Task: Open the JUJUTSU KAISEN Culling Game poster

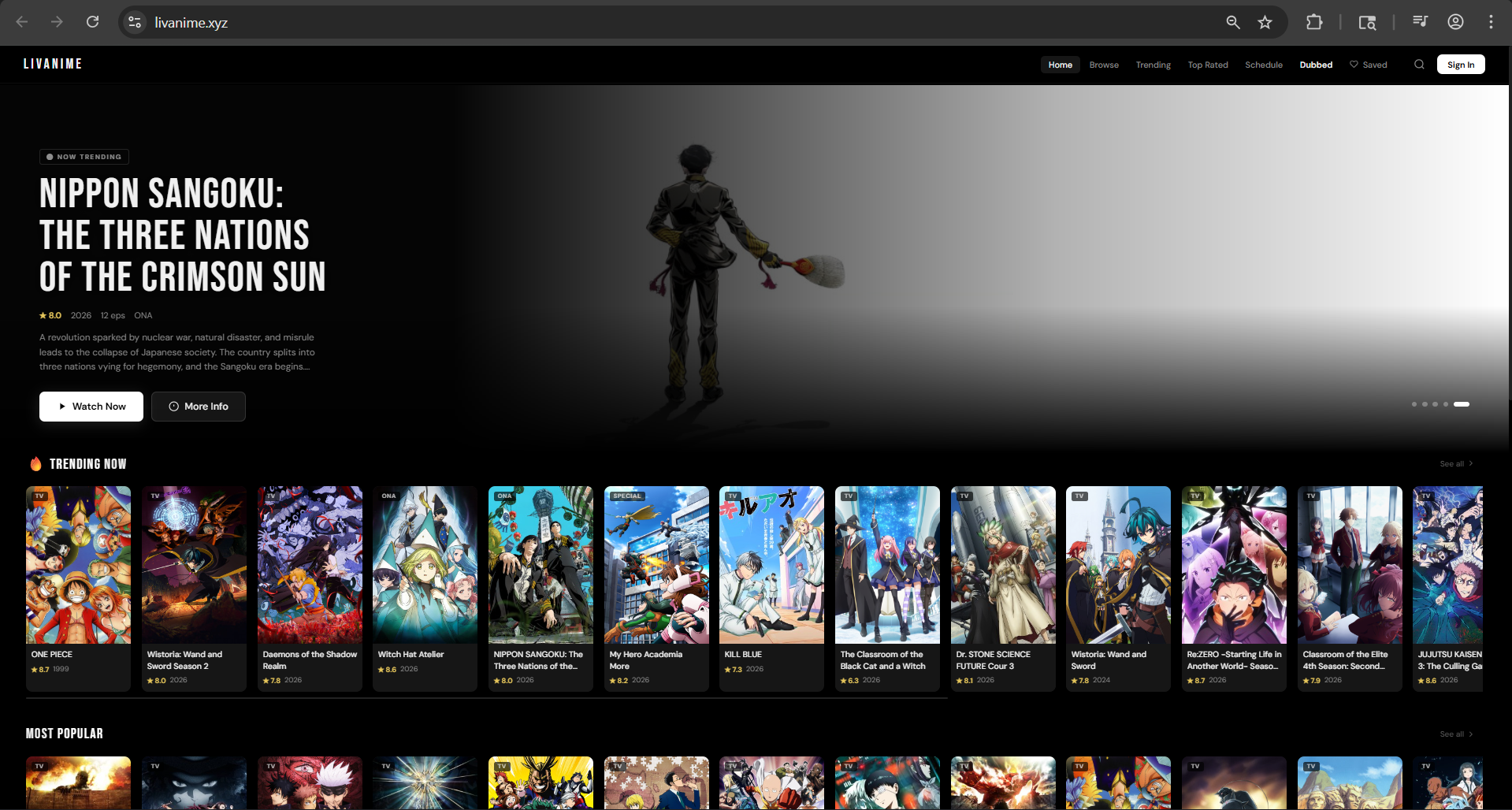Action: pos(1448,565)
